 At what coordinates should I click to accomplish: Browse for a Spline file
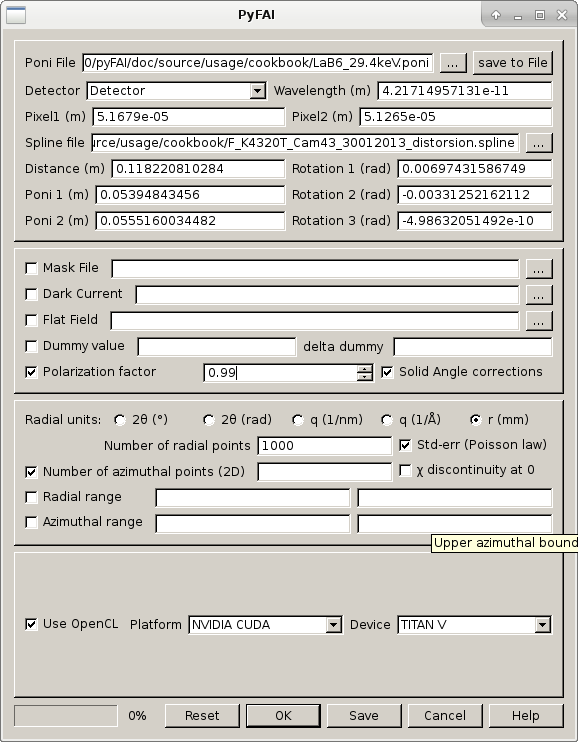tap(539, 143)
